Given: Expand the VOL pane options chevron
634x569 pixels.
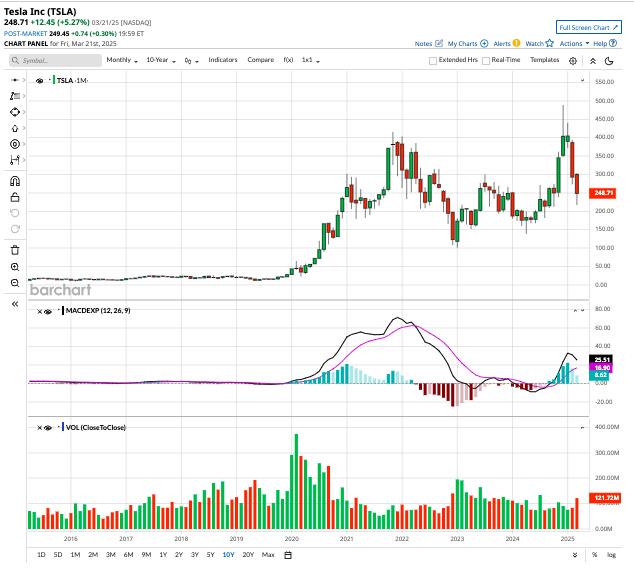Looking at the screenshot, I should 583,427.
